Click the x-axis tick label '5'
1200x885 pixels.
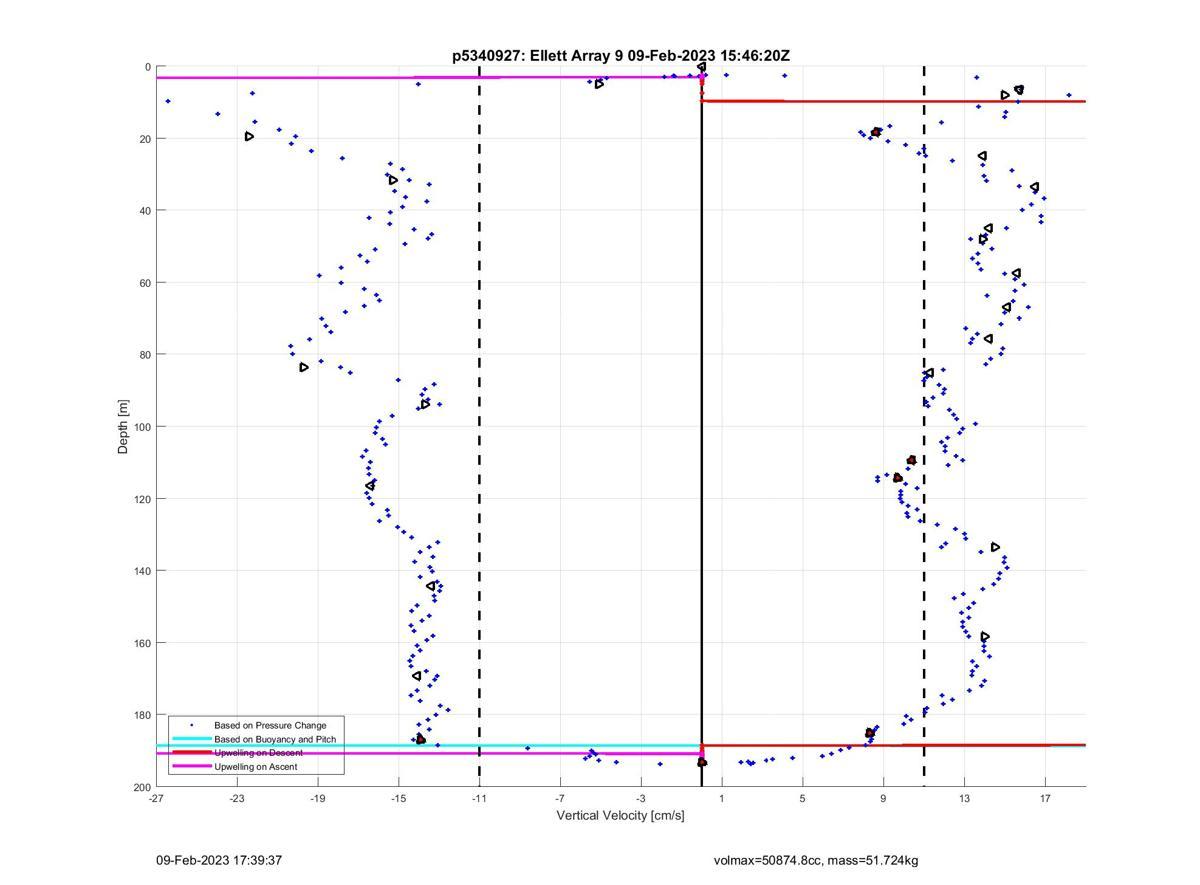click(x=803, y=799)
